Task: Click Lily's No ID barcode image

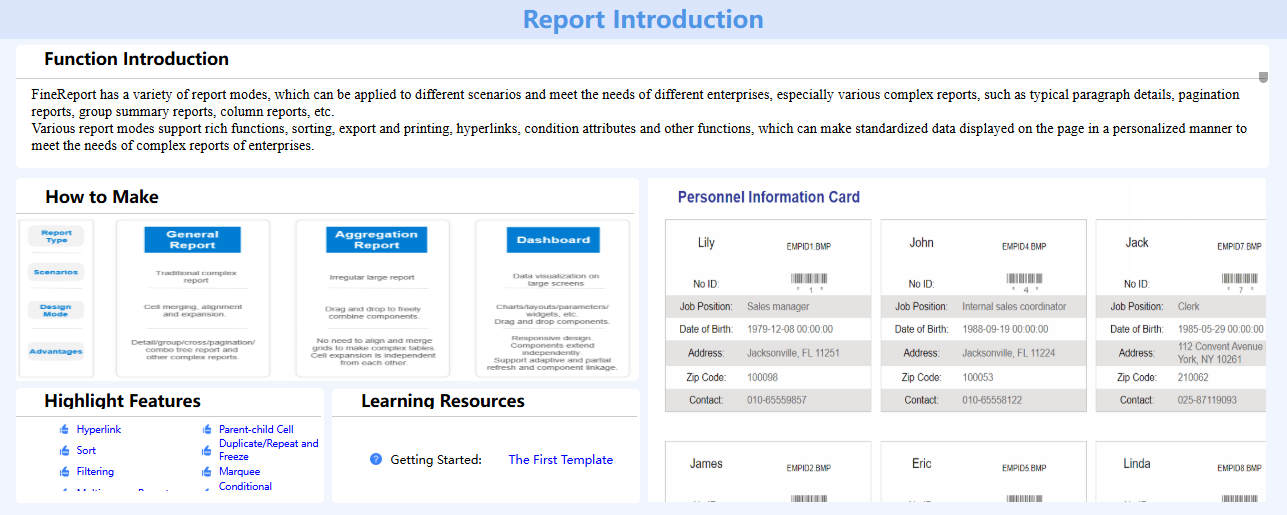Action: [810, 281]
